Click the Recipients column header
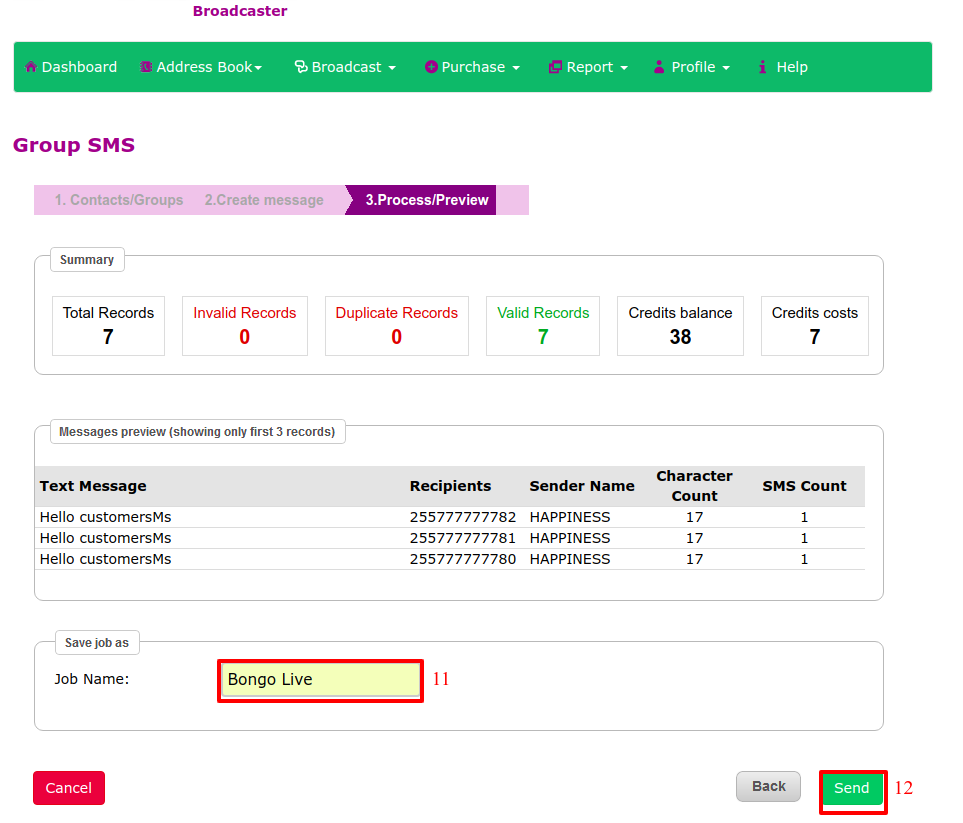Viewport: 963px width, 823px height. click(x=450, y=486)
